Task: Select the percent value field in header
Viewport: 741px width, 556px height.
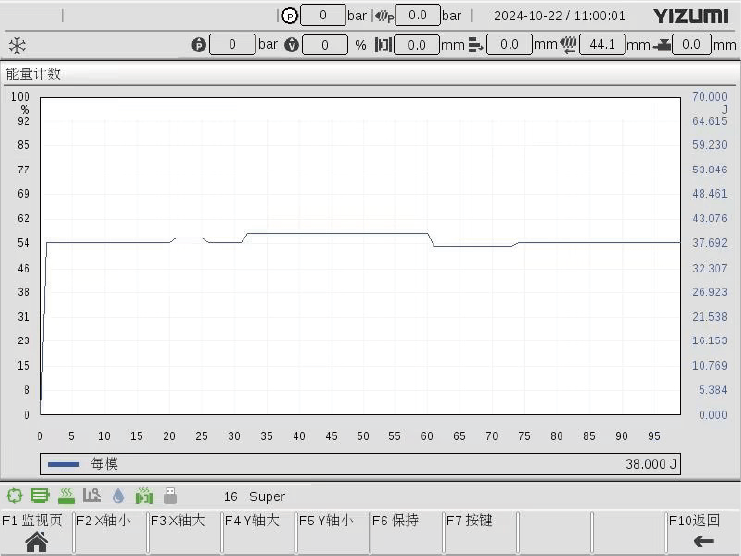Action: pos(324,45)
